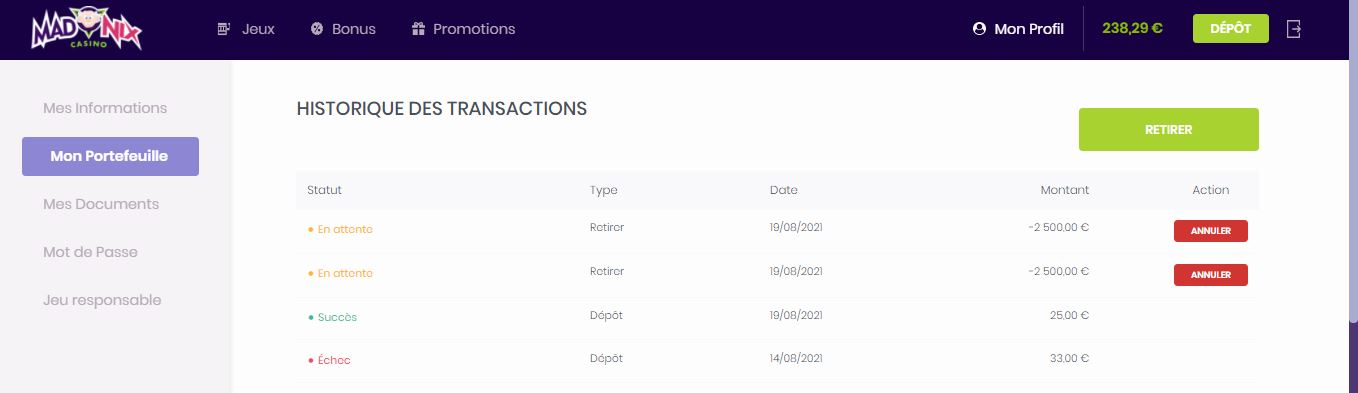Click the Bonus chip icon
This screenshot has height=393, width=1358.
coord(317,29)
